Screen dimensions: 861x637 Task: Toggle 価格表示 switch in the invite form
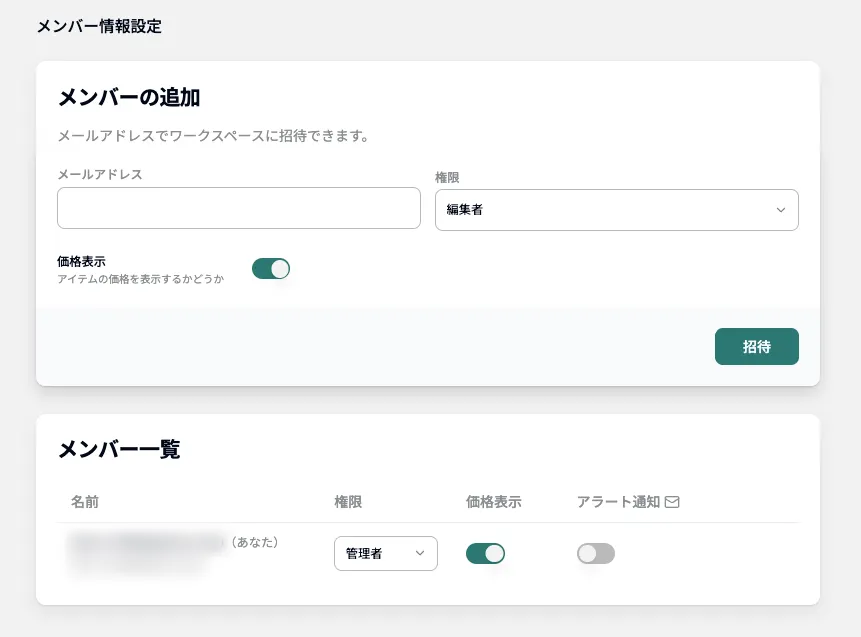[x=271, y=268]
